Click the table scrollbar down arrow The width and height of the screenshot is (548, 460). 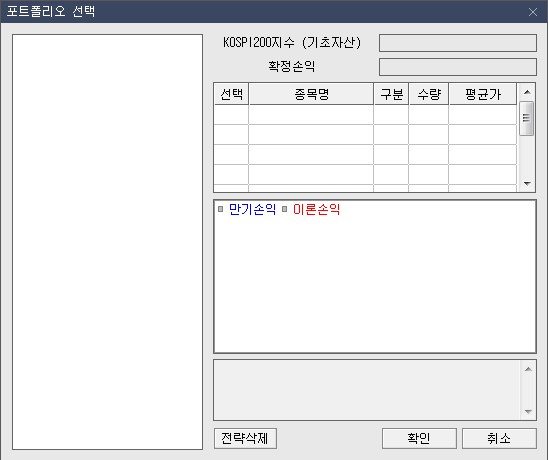[527, 183]
